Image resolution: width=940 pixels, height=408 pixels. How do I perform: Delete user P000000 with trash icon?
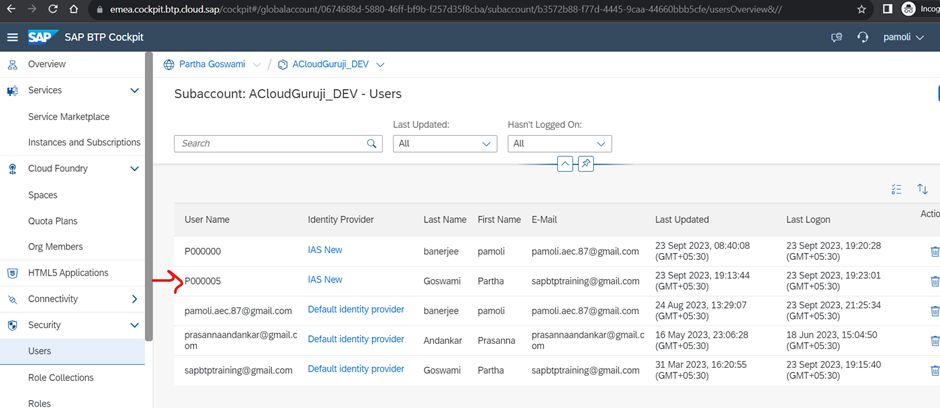coord(934,251)
